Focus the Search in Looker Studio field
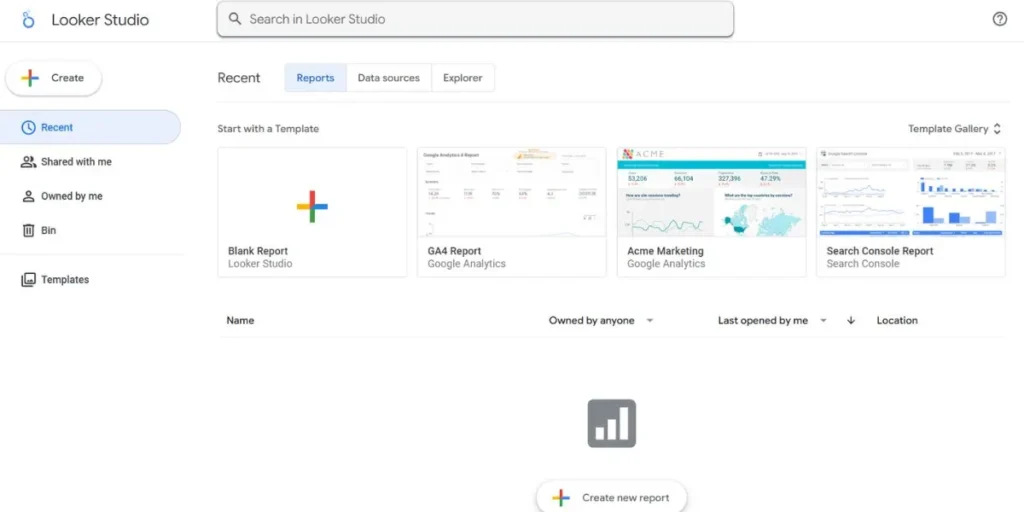1024x512 pixels. coord(475,19)
